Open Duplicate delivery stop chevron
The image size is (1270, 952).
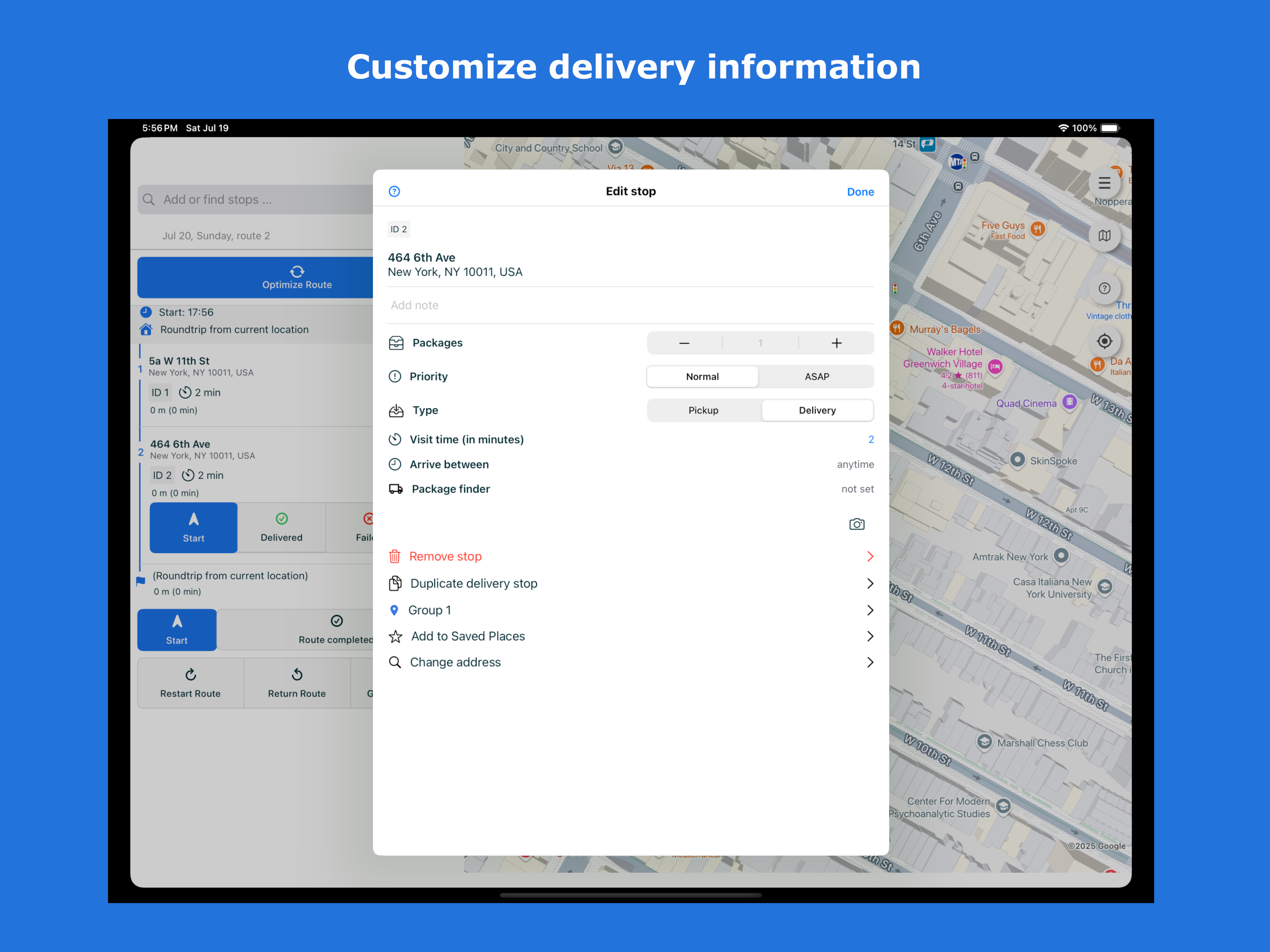pos(870,583)
